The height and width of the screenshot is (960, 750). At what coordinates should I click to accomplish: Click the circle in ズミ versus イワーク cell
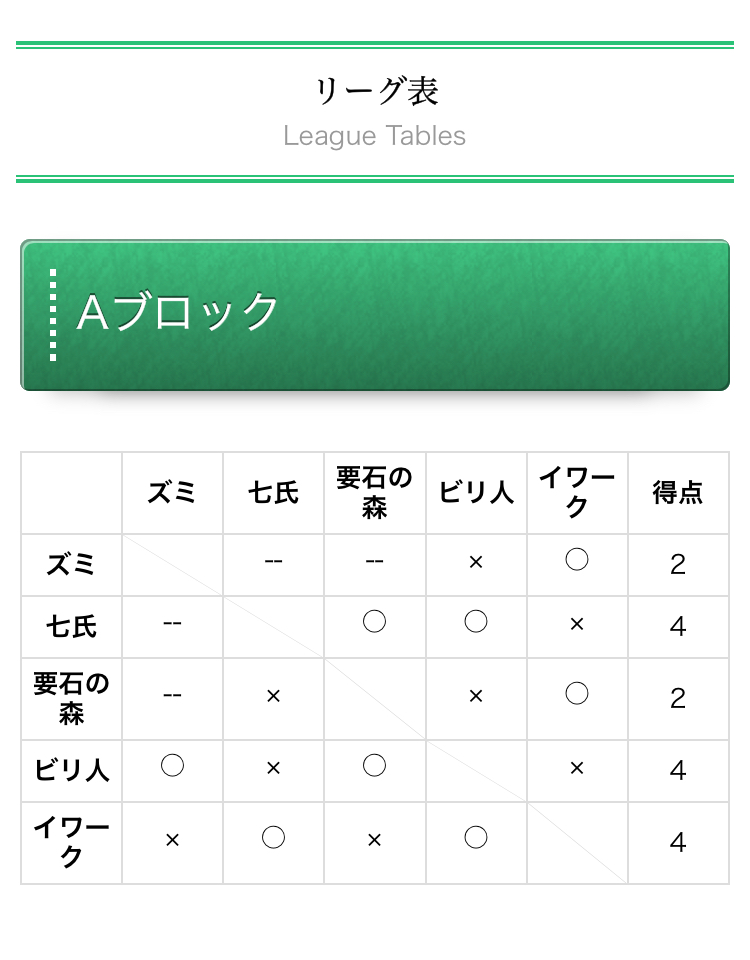pyautogui.click(x=577, y=559)
